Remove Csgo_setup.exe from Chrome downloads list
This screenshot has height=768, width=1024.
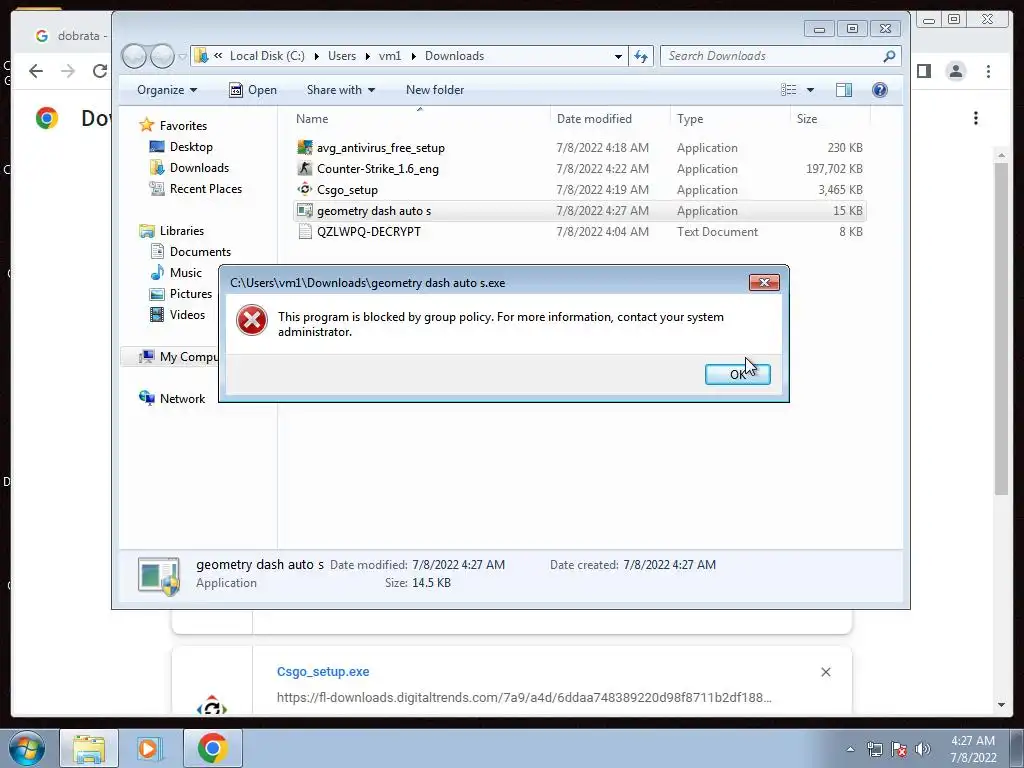tap(825, 672)
